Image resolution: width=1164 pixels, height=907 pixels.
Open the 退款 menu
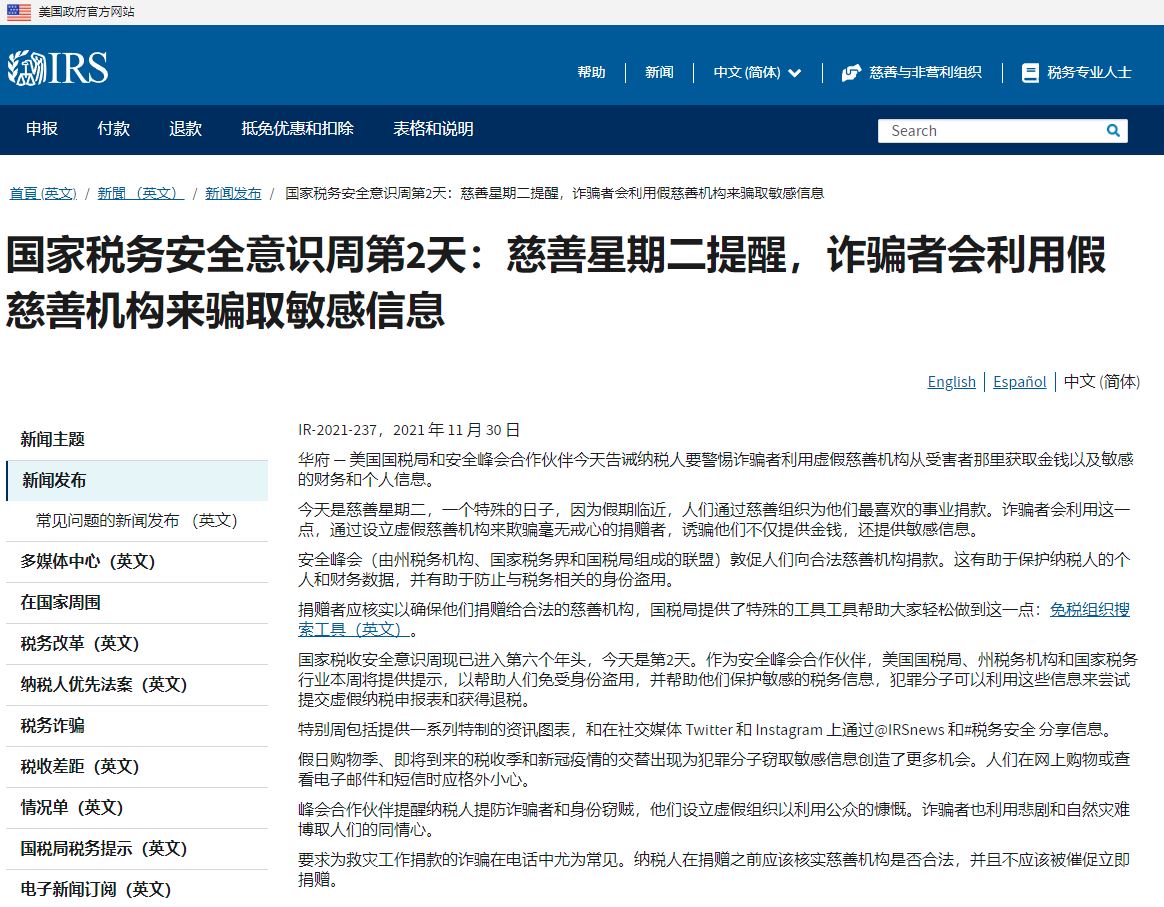(185, 129)
